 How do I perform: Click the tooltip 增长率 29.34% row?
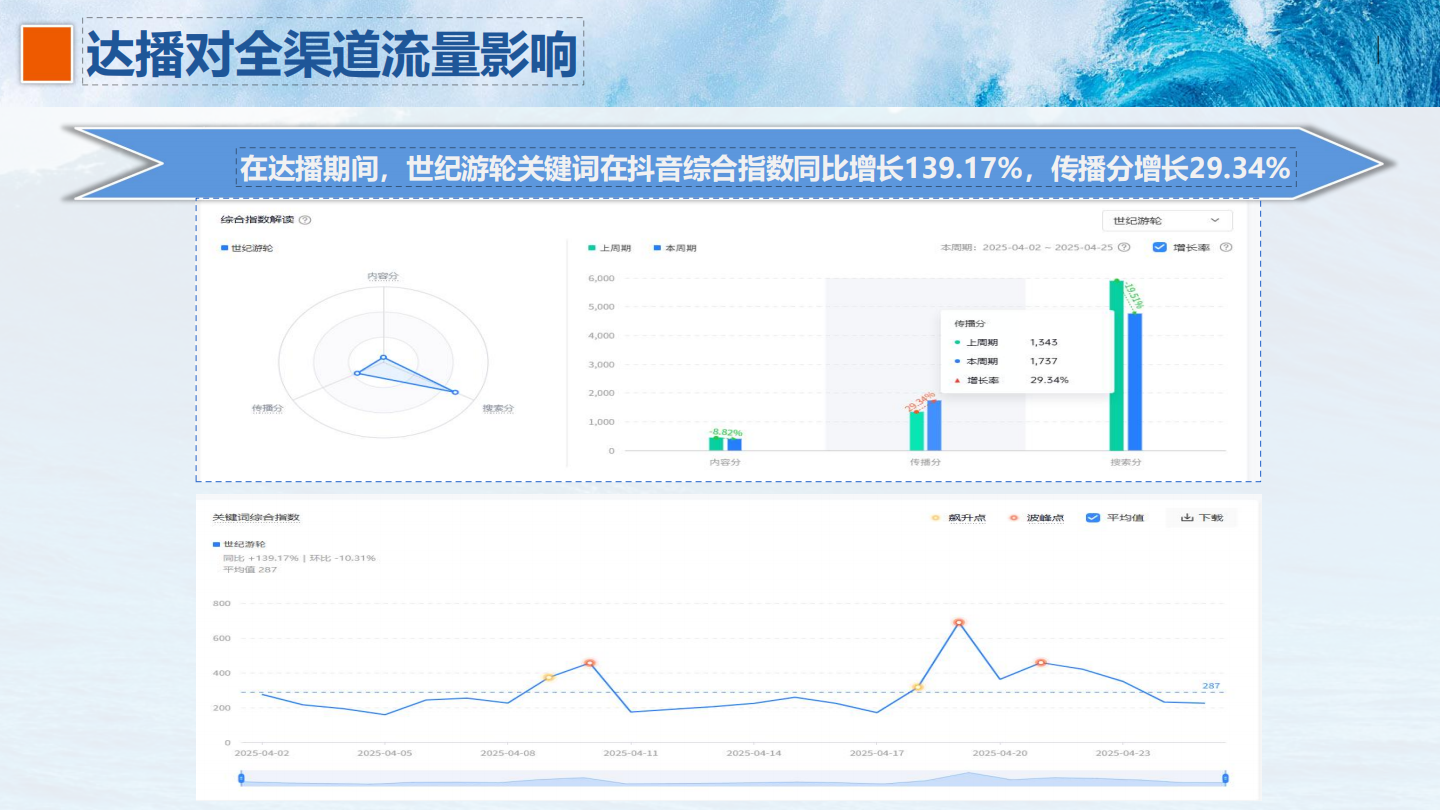(x=1011, y=380)
